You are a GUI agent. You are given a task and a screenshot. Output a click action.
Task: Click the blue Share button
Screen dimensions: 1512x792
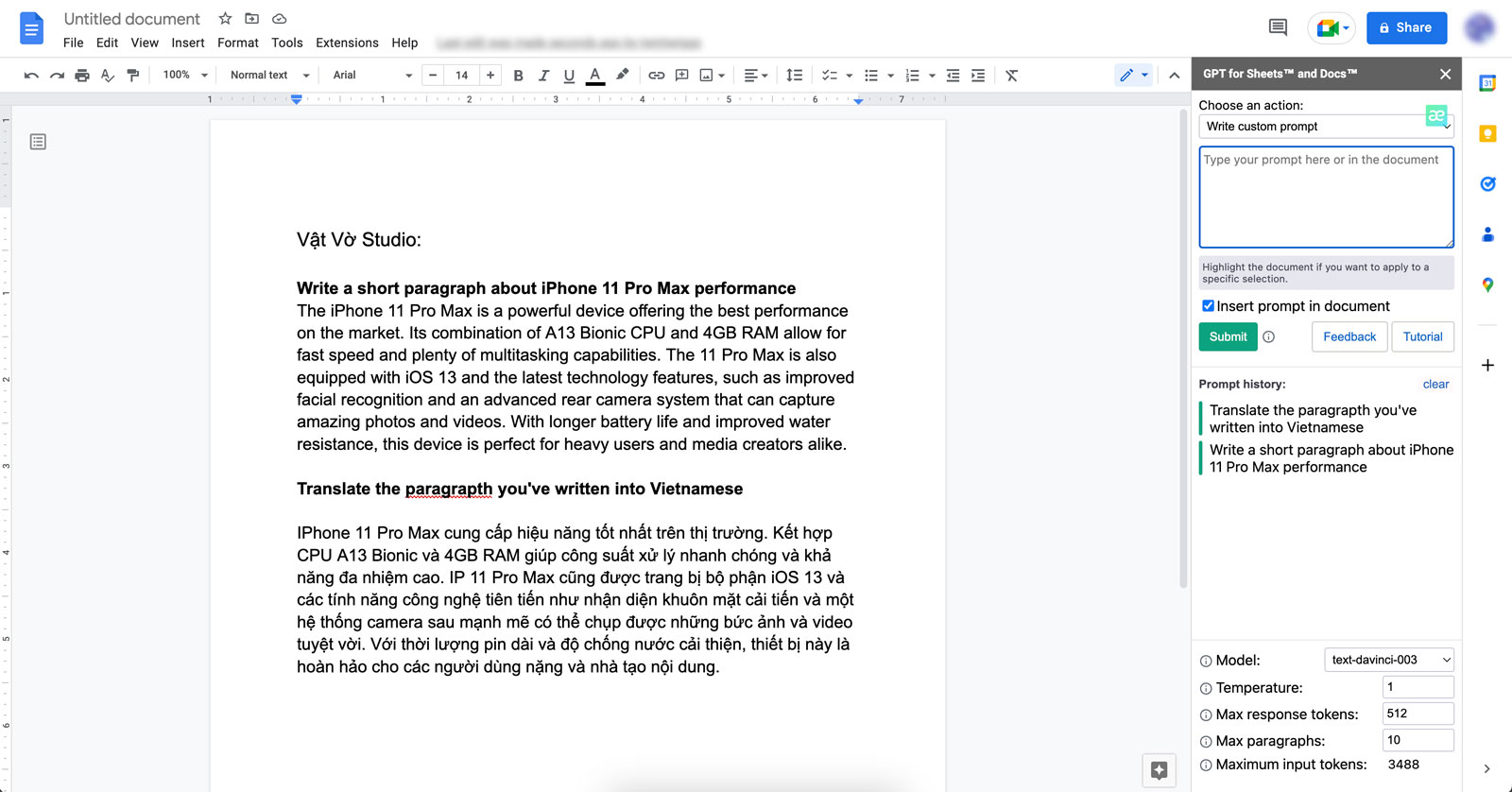pyautogui.click(x=1406, y=27)
